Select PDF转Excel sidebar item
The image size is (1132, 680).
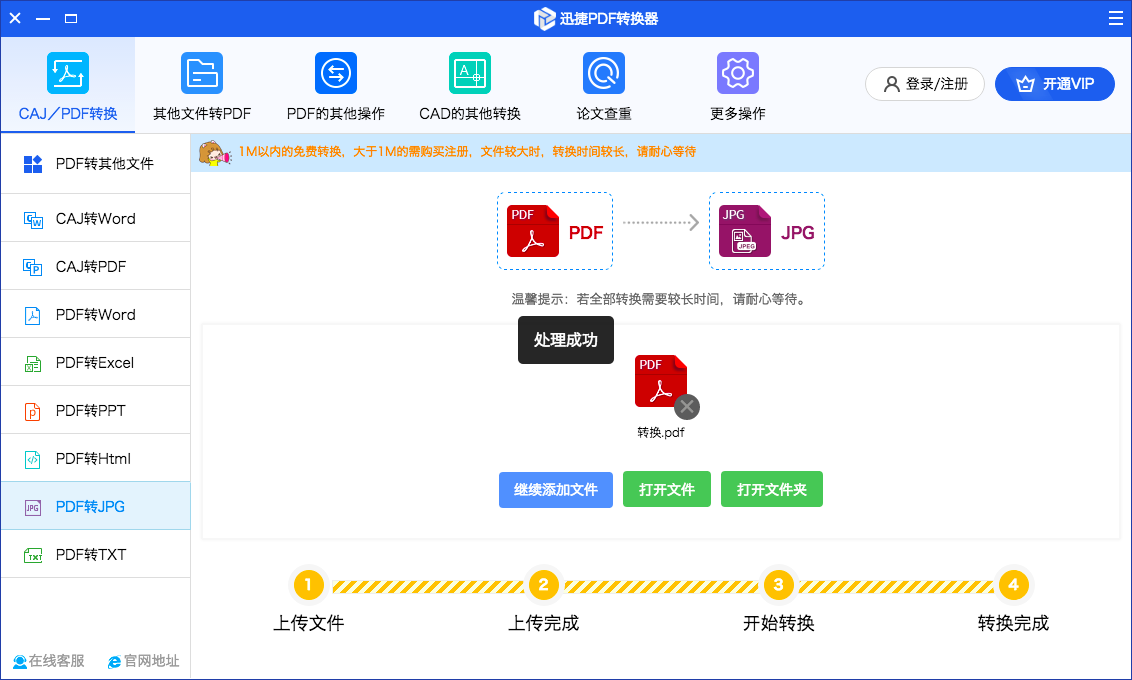tap(95, 362)
